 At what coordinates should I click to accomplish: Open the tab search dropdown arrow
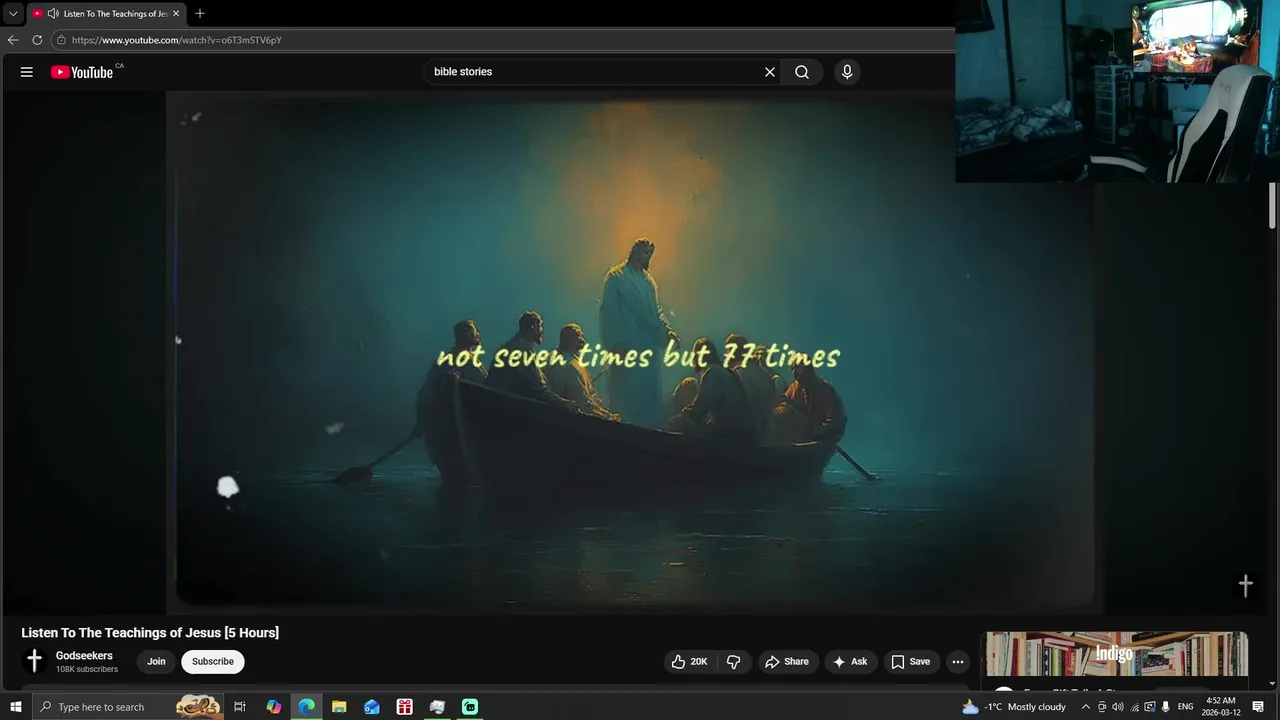tap(13, 14)
